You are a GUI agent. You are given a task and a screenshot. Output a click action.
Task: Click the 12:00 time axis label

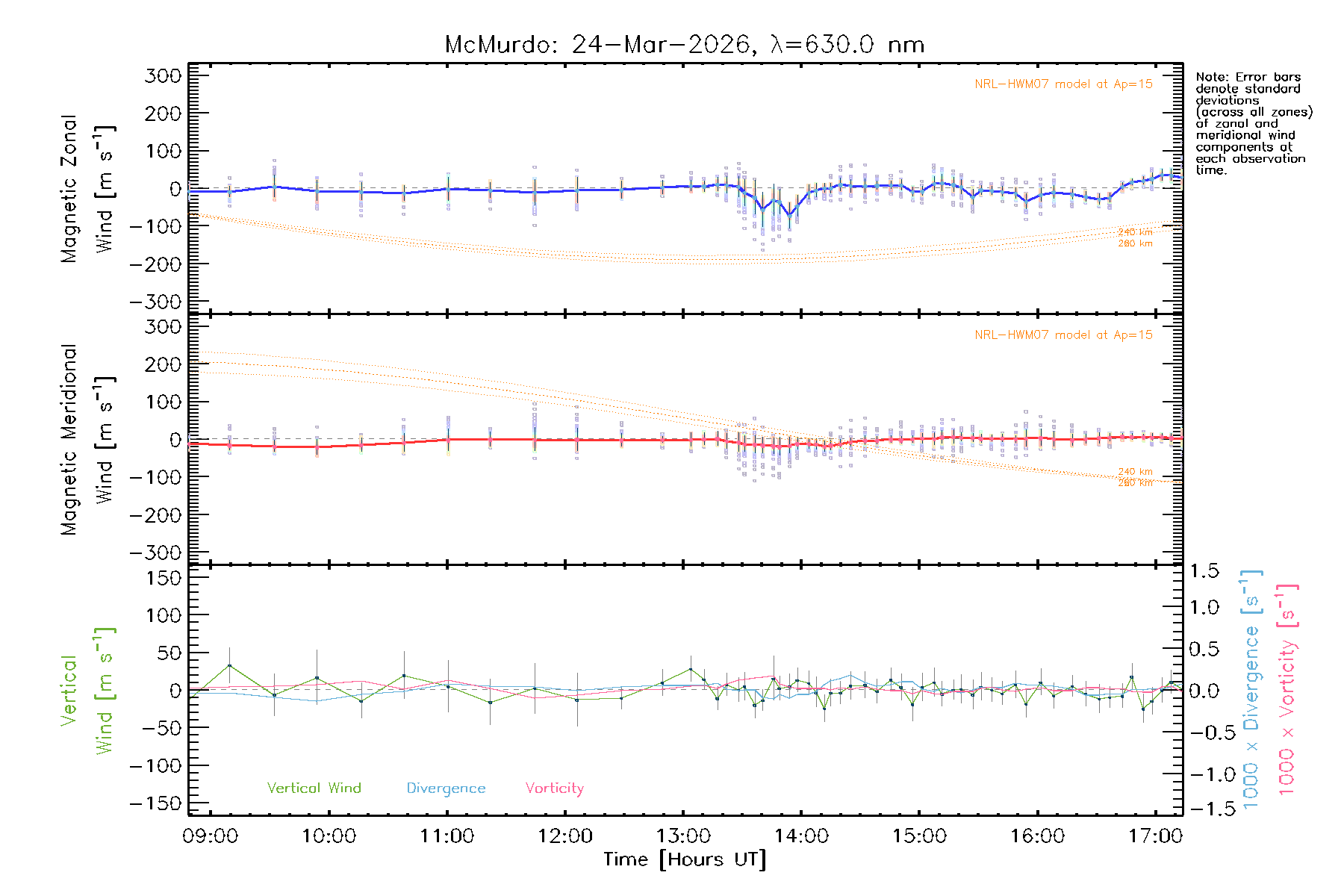coord(564,836)
